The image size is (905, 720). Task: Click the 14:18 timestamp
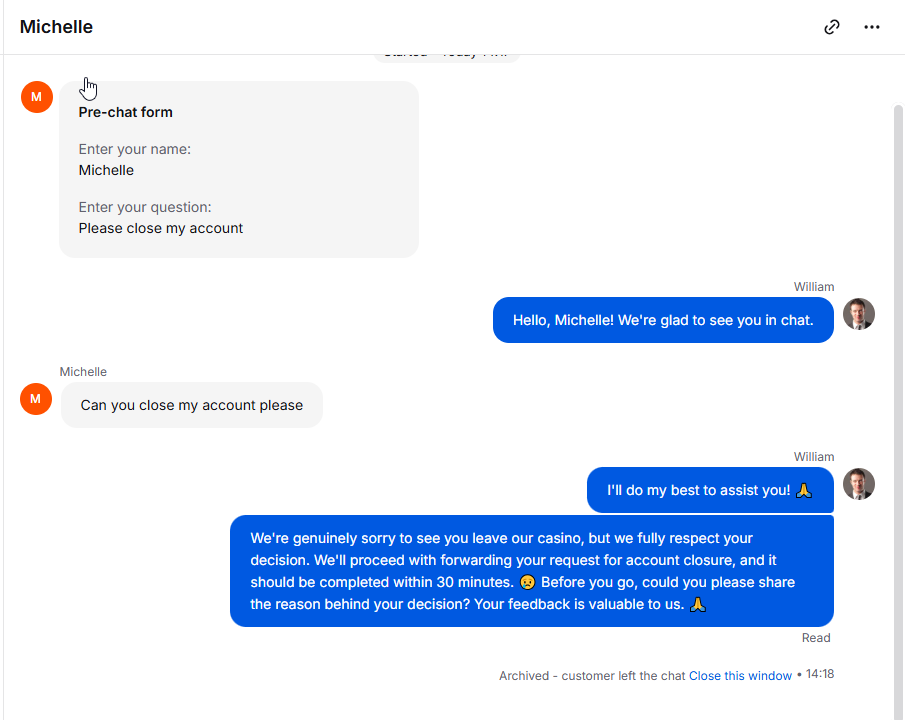click(820, 674)
